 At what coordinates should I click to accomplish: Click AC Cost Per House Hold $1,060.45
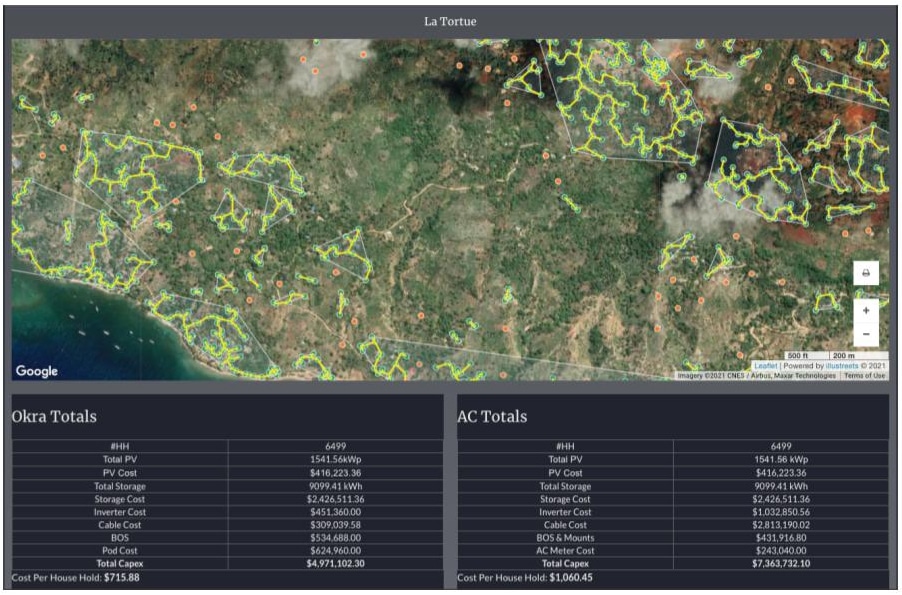click(571, 578)
